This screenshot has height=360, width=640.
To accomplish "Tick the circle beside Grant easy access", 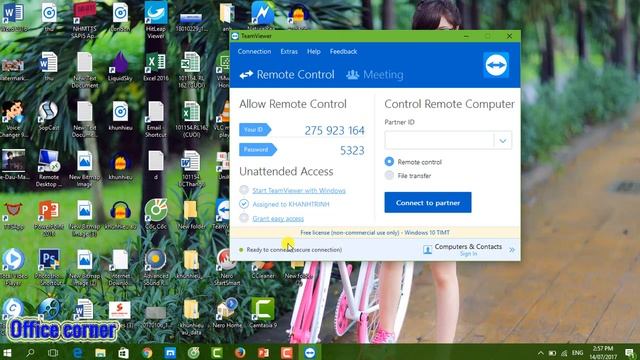I will point(244,218).
